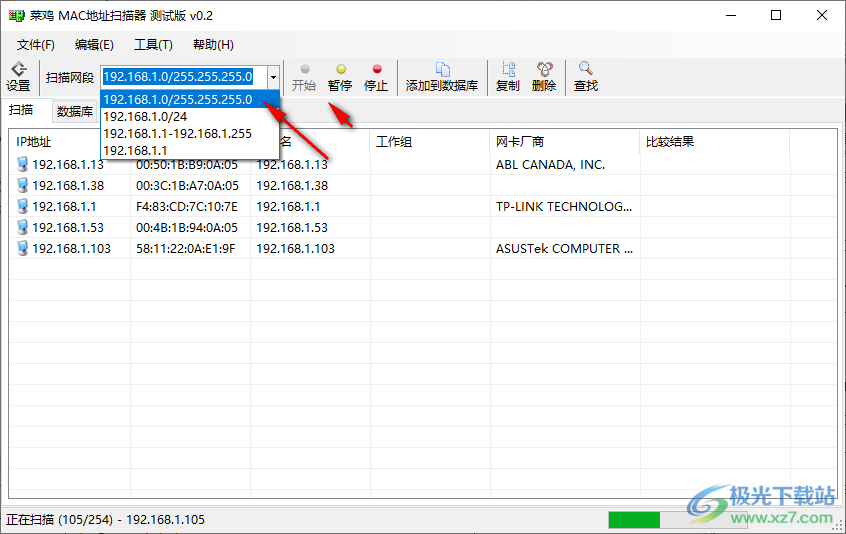Click 添加到数据库 add to database icon
This screenshot has width=846, height=534.
tap(441, 77)
